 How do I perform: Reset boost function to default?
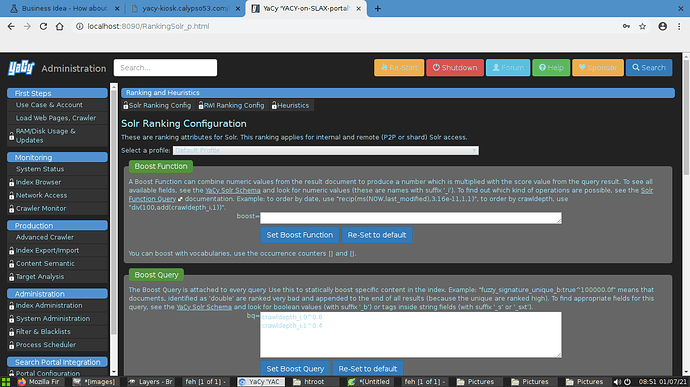377,235
